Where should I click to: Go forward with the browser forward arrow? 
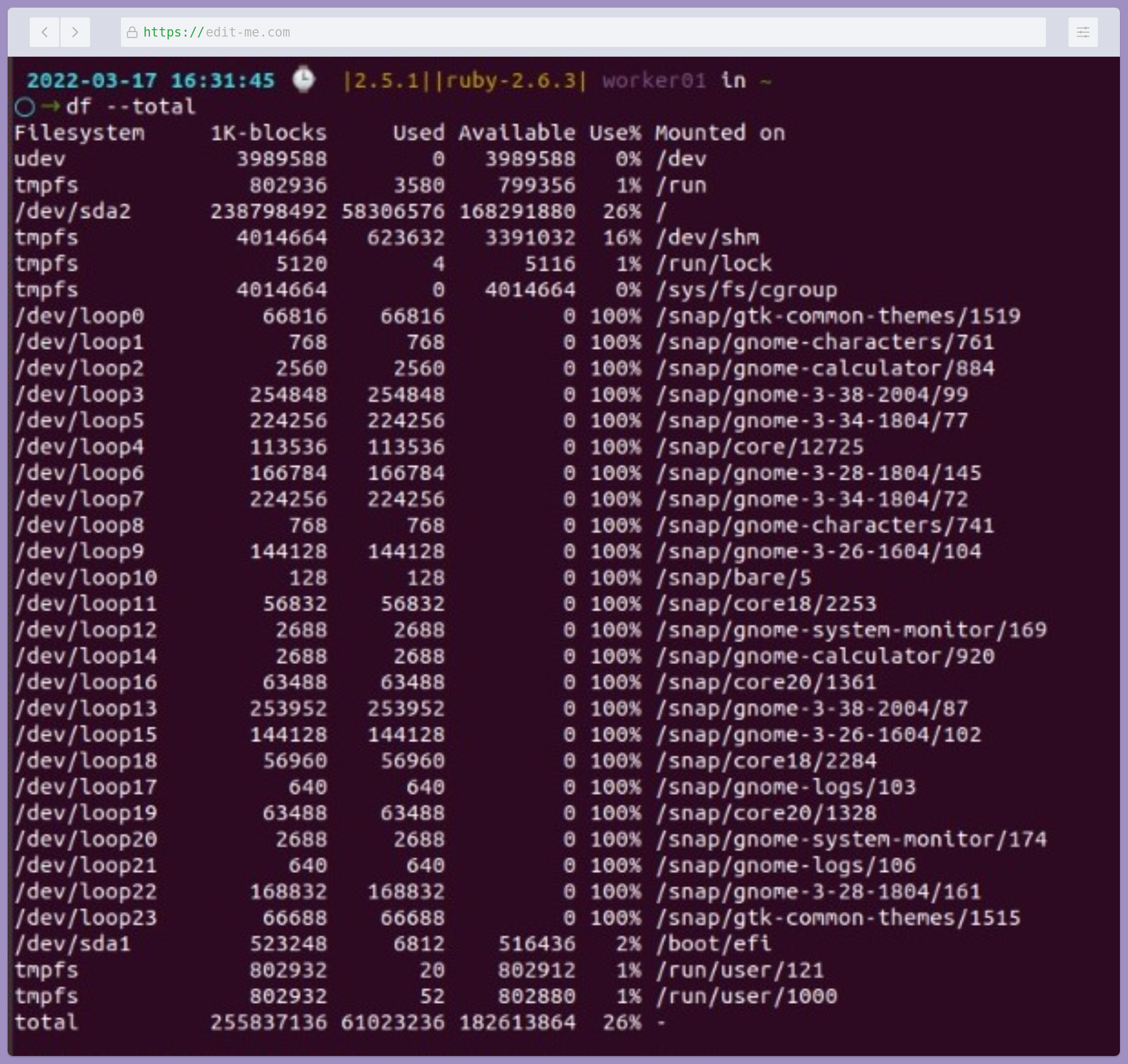pyautogui.click(x=75, y=32)
